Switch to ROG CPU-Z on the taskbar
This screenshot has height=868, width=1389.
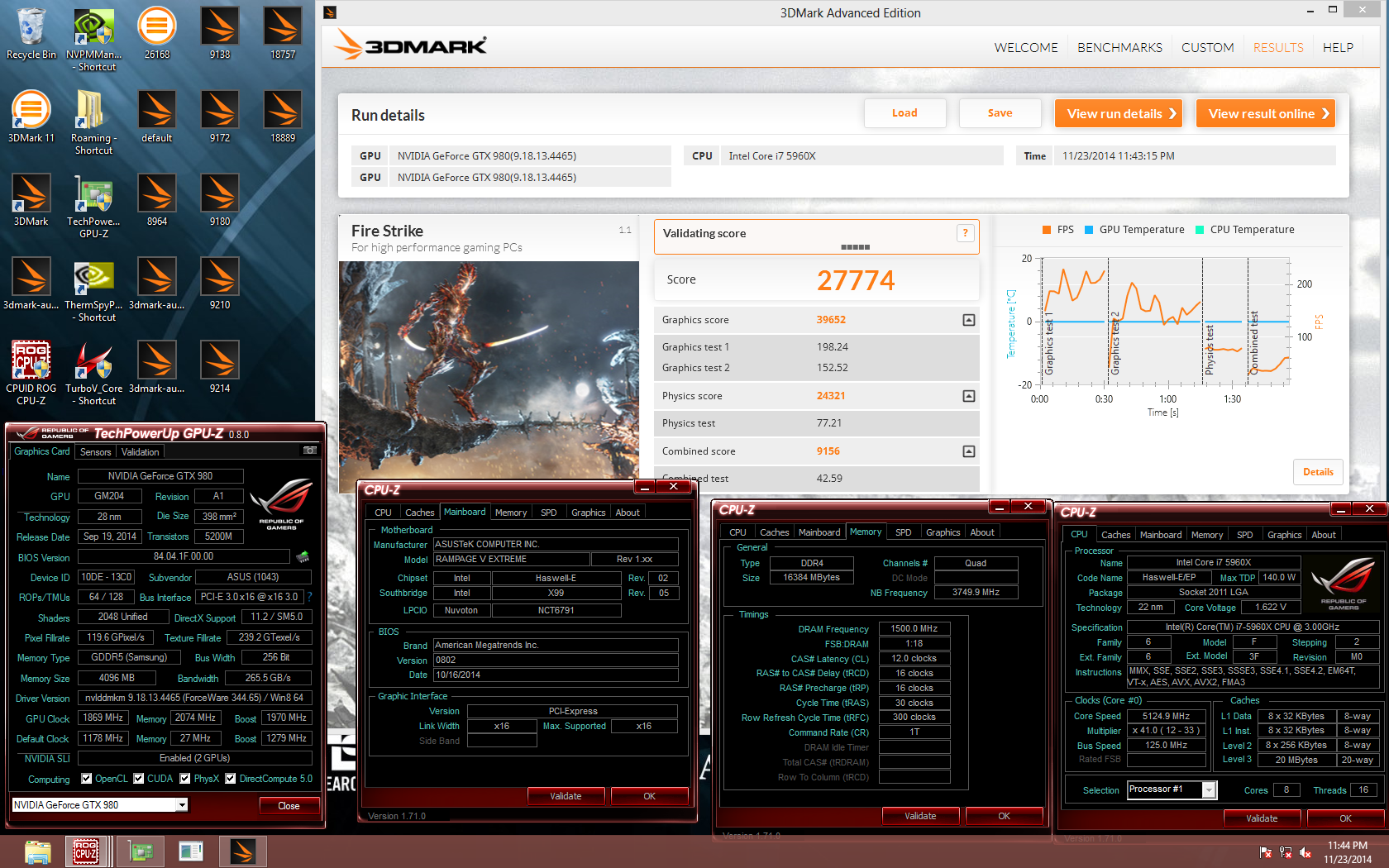(x=86, y=851)
